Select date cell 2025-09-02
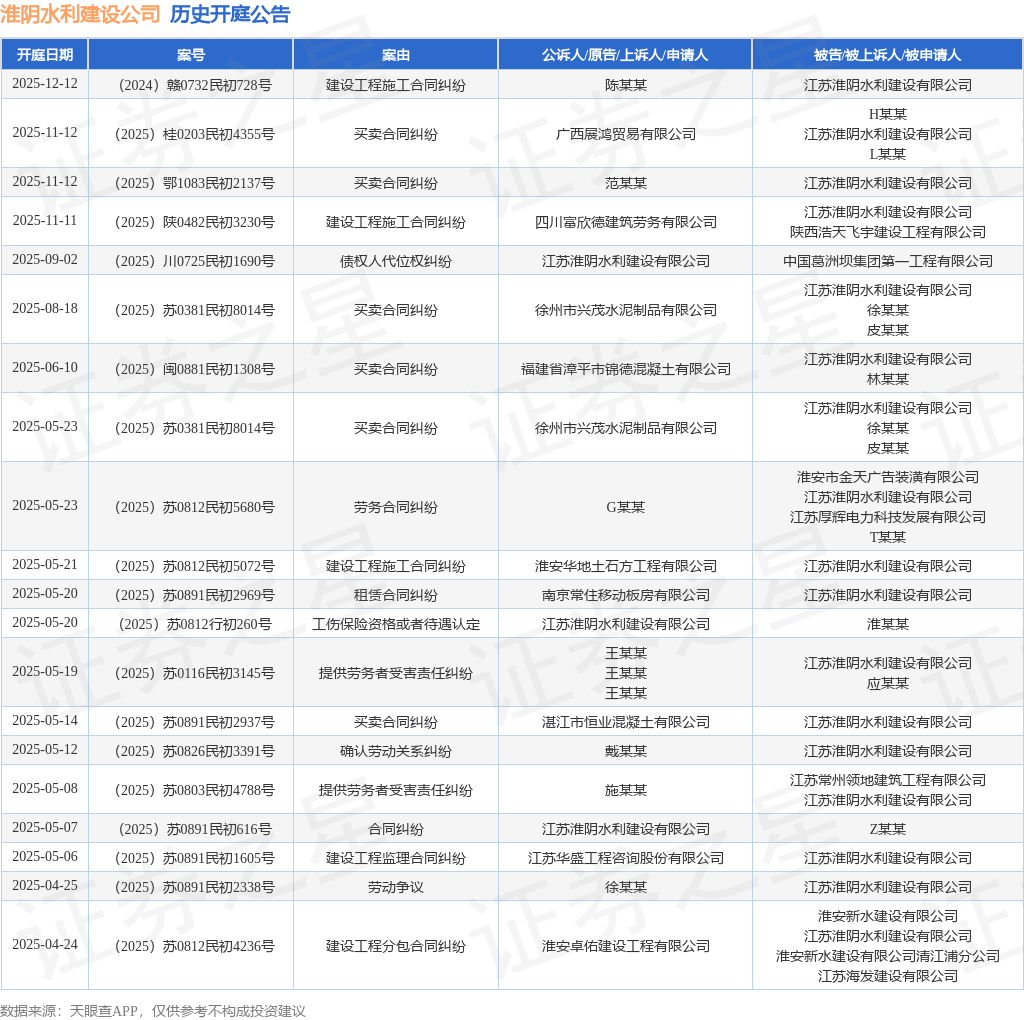 click(x=44, y=260)
